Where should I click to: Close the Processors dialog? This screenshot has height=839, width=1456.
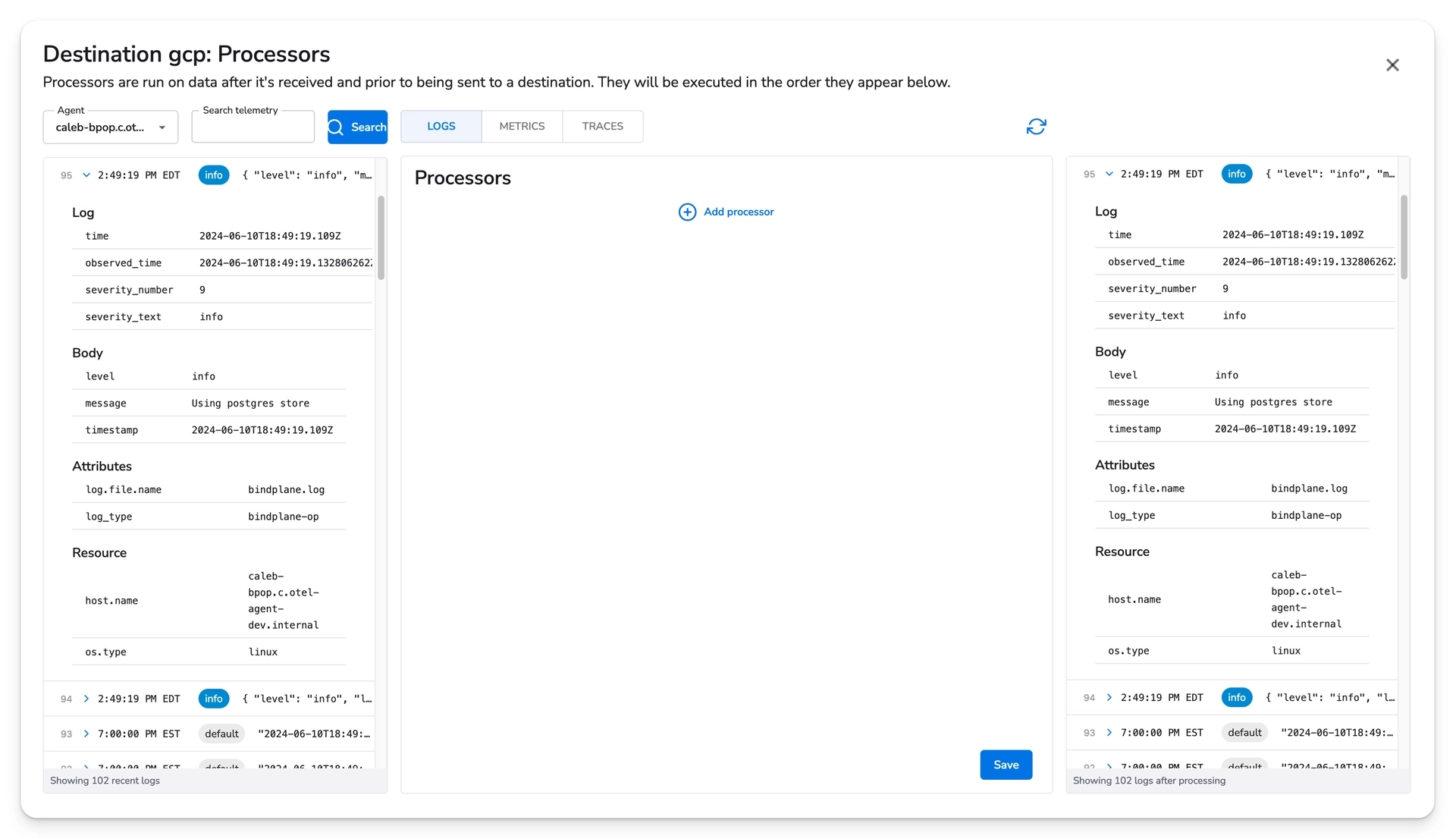pos(1392,65)
